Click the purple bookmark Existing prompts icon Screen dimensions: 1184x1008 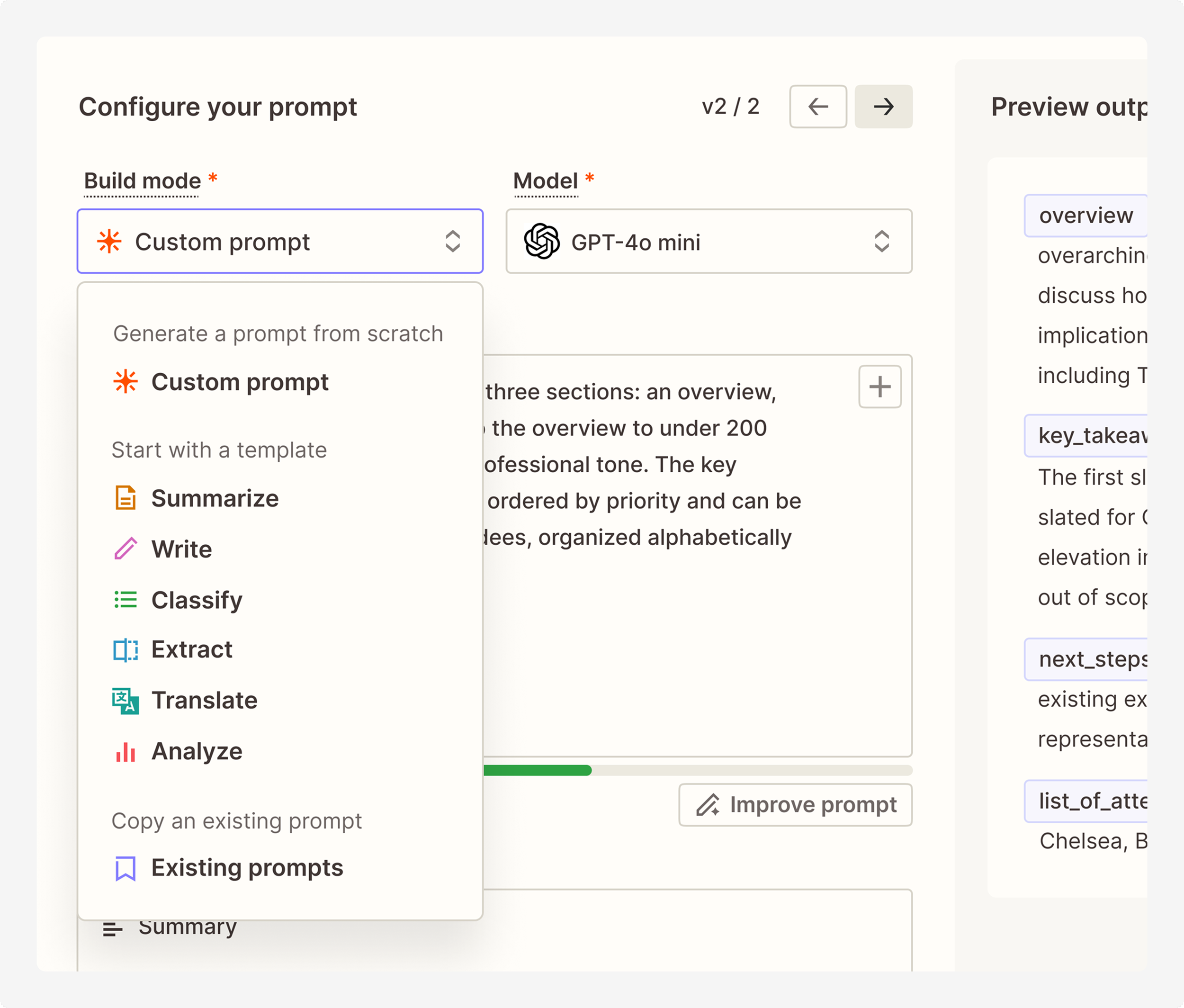125,868
